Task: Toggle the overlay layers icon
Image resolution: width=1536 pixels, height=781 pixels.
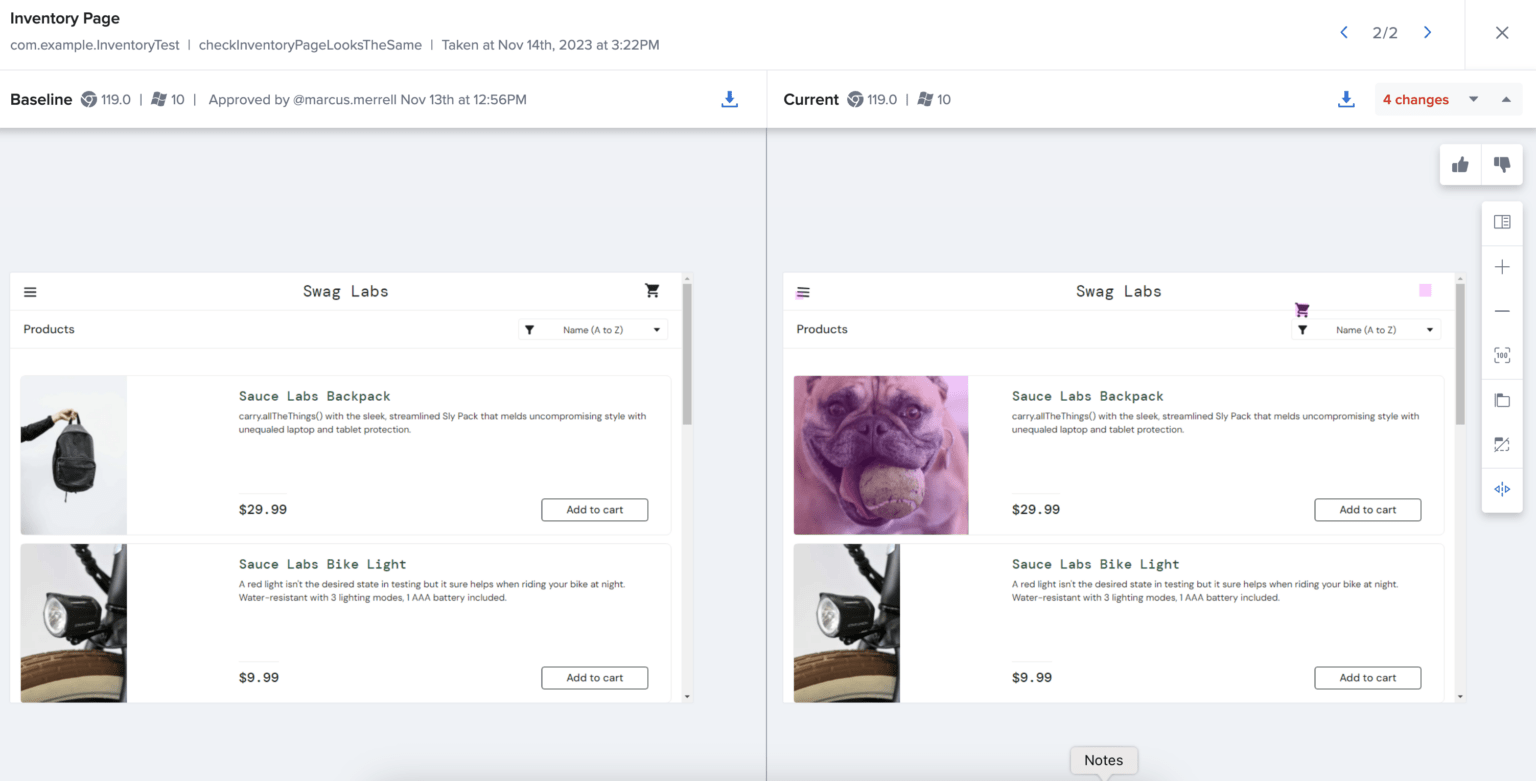Action: (x=1501, y=400)
